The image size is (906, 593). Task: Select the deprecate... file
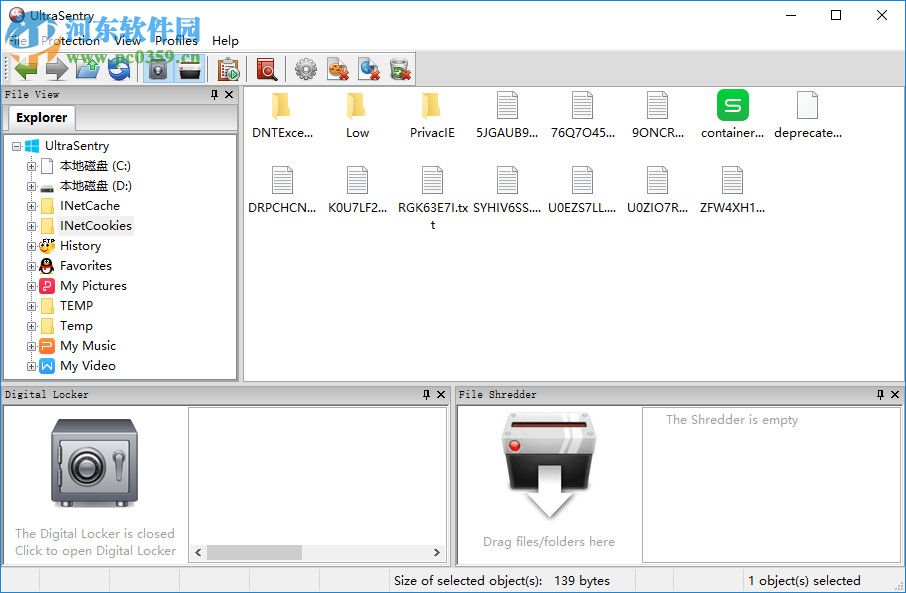808,116
